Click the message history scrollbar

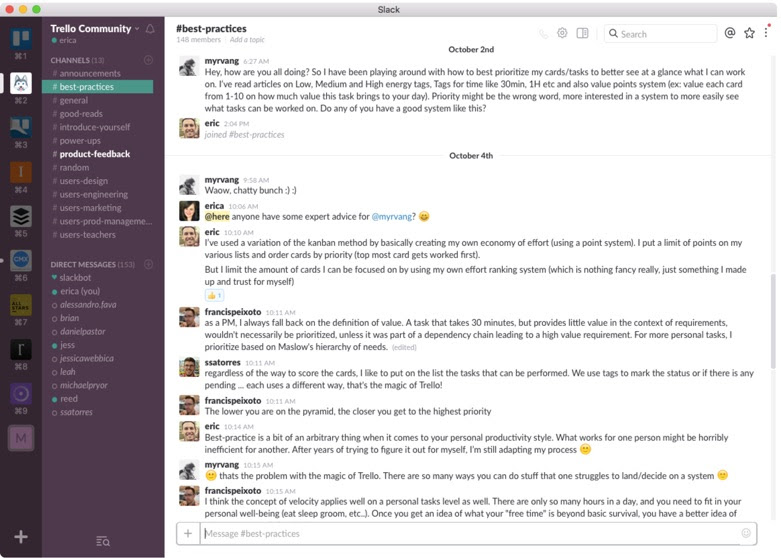click(x=773, y=321)
